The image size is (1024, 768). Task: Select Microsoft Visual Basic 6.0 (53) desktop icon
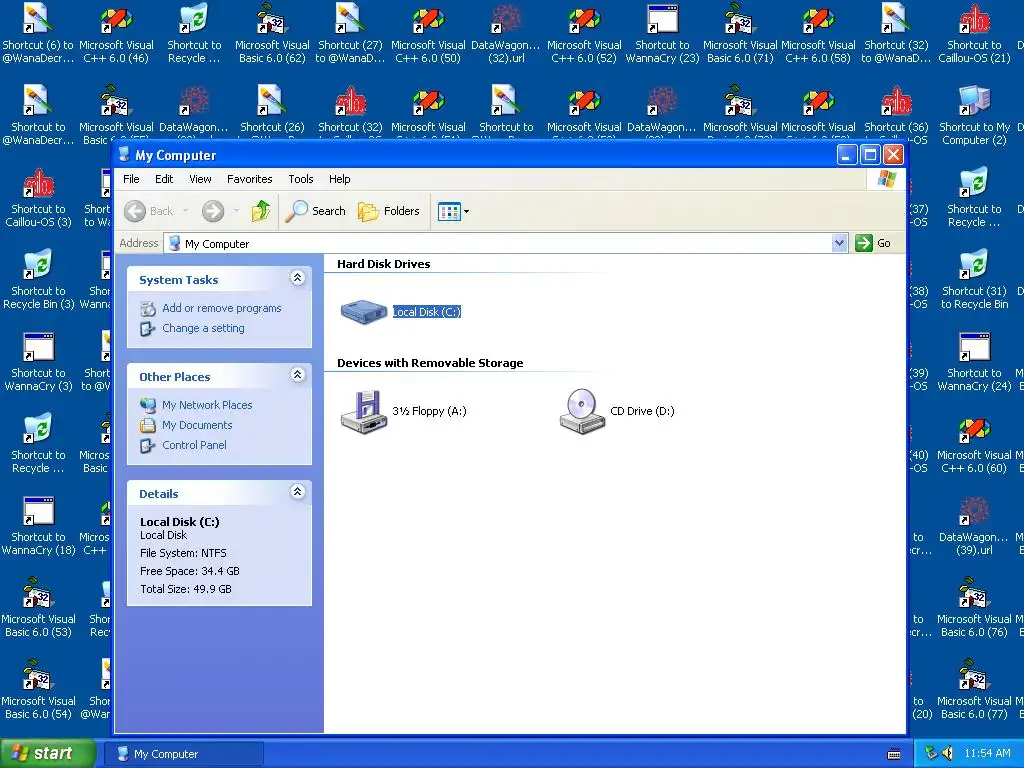tap(38, 608)
